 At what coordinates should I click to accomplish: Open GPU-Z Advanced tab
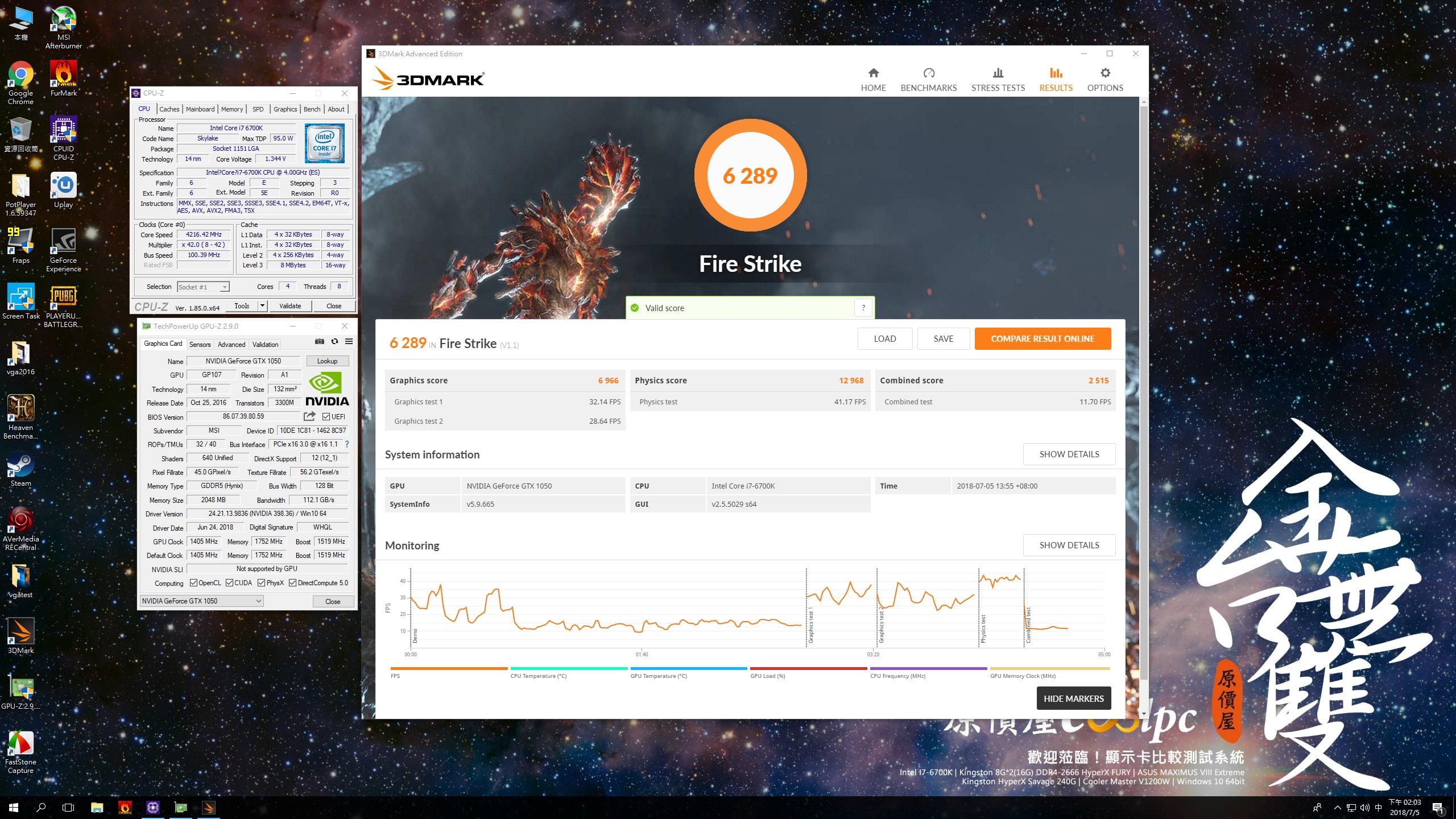pyautogui.click(x=231, y=345)
